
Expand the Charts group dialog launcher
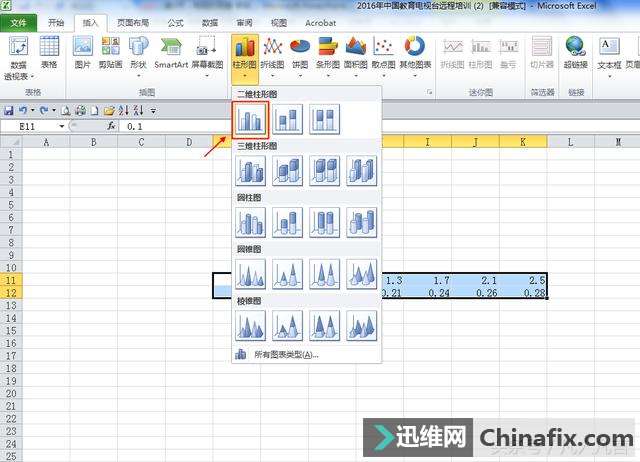coord(429,92)
